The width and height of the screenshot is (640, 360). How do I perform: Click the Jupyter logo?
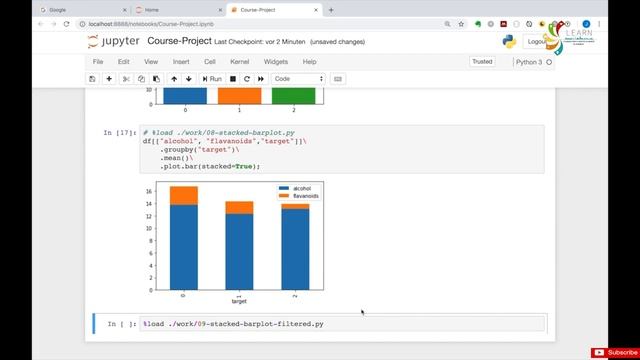click(x=113, y=41)
